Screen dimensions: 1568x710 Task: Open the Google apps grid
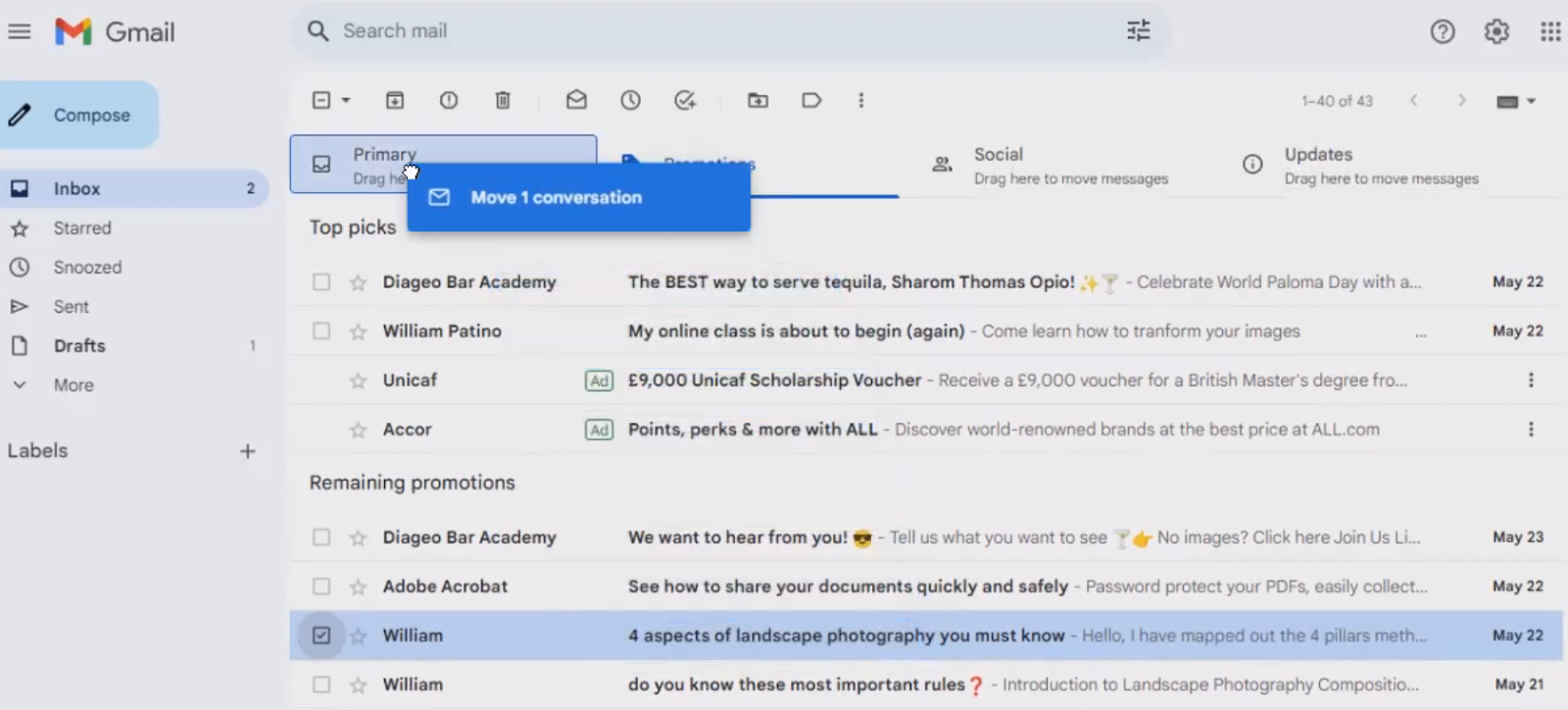1550,31
